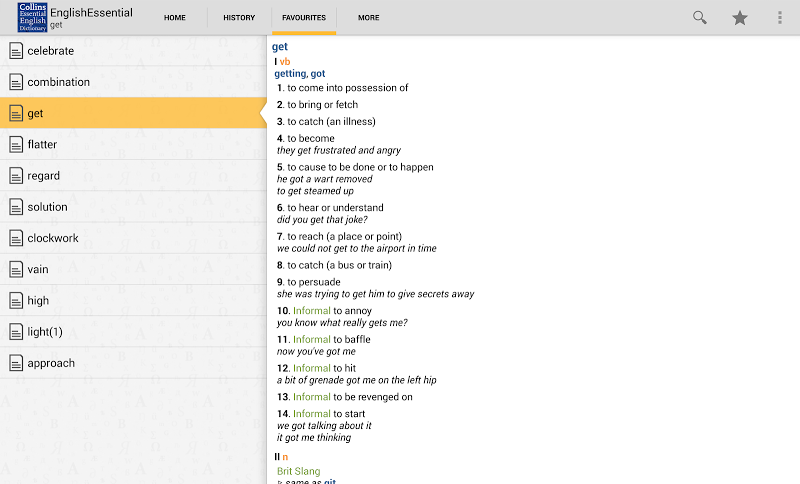Image resolution: width=800 pixels, height=484 pixels.
Task: Open the favourite word clockwork
Action: coord(133,238)
